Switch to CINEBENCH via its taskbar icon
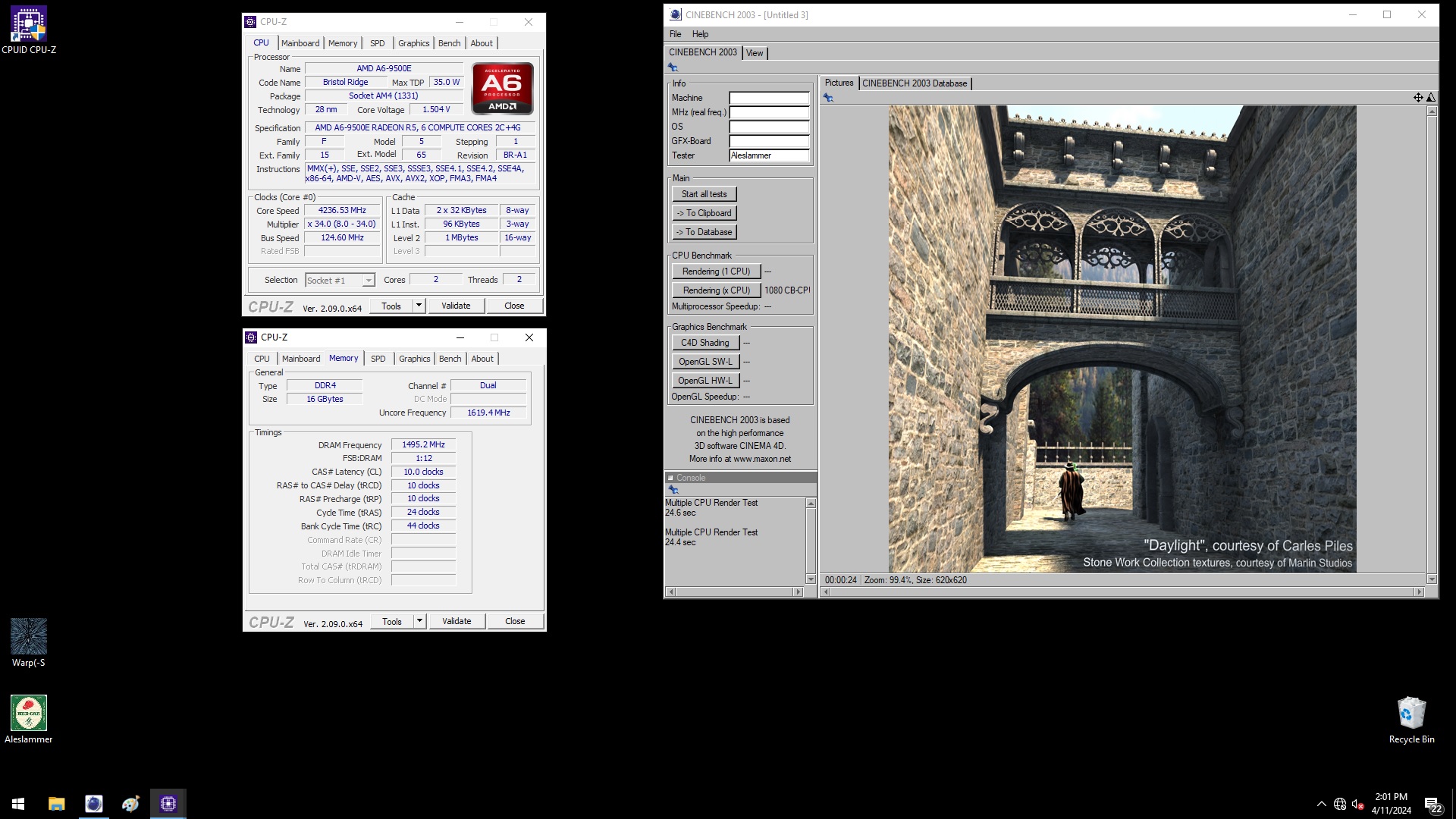Screen dimensions: 1456x819 pos(93,803)
